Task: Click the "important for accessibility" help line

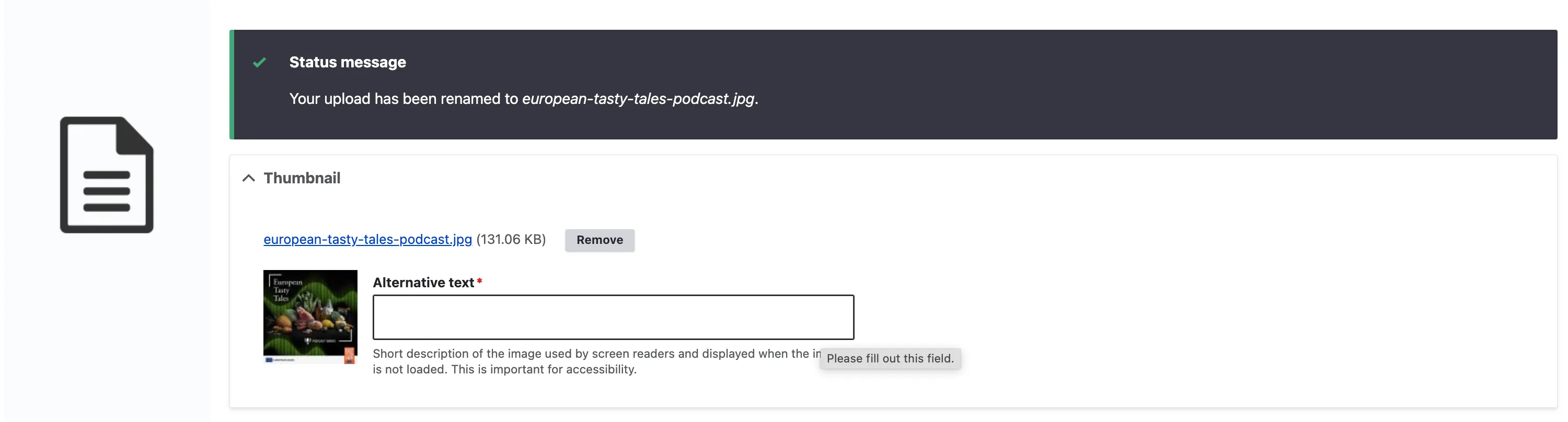Action: 504,370
